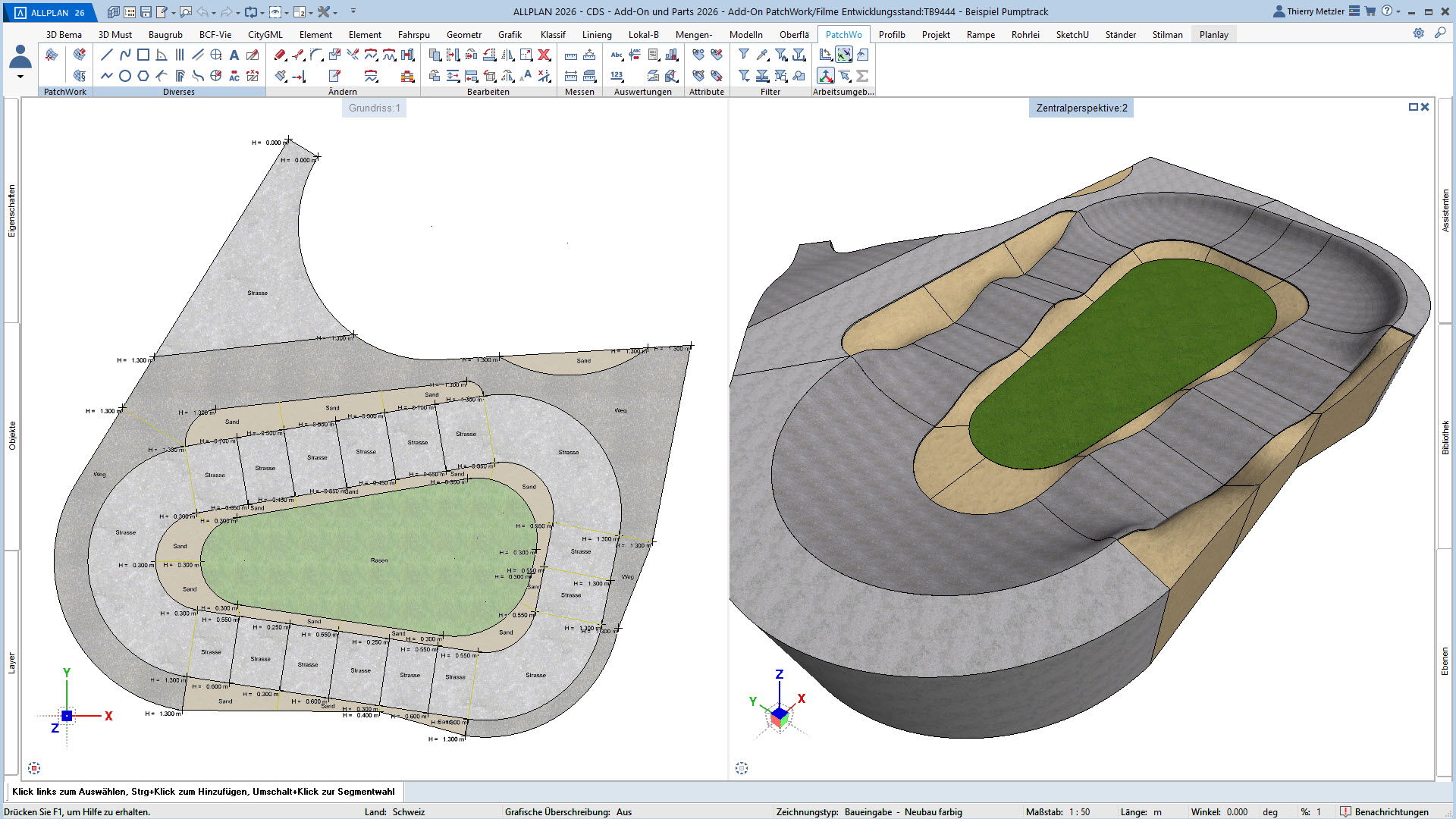Click the red X delete icon
This screenshot has height=819, width=1456.
click(544, 55)
